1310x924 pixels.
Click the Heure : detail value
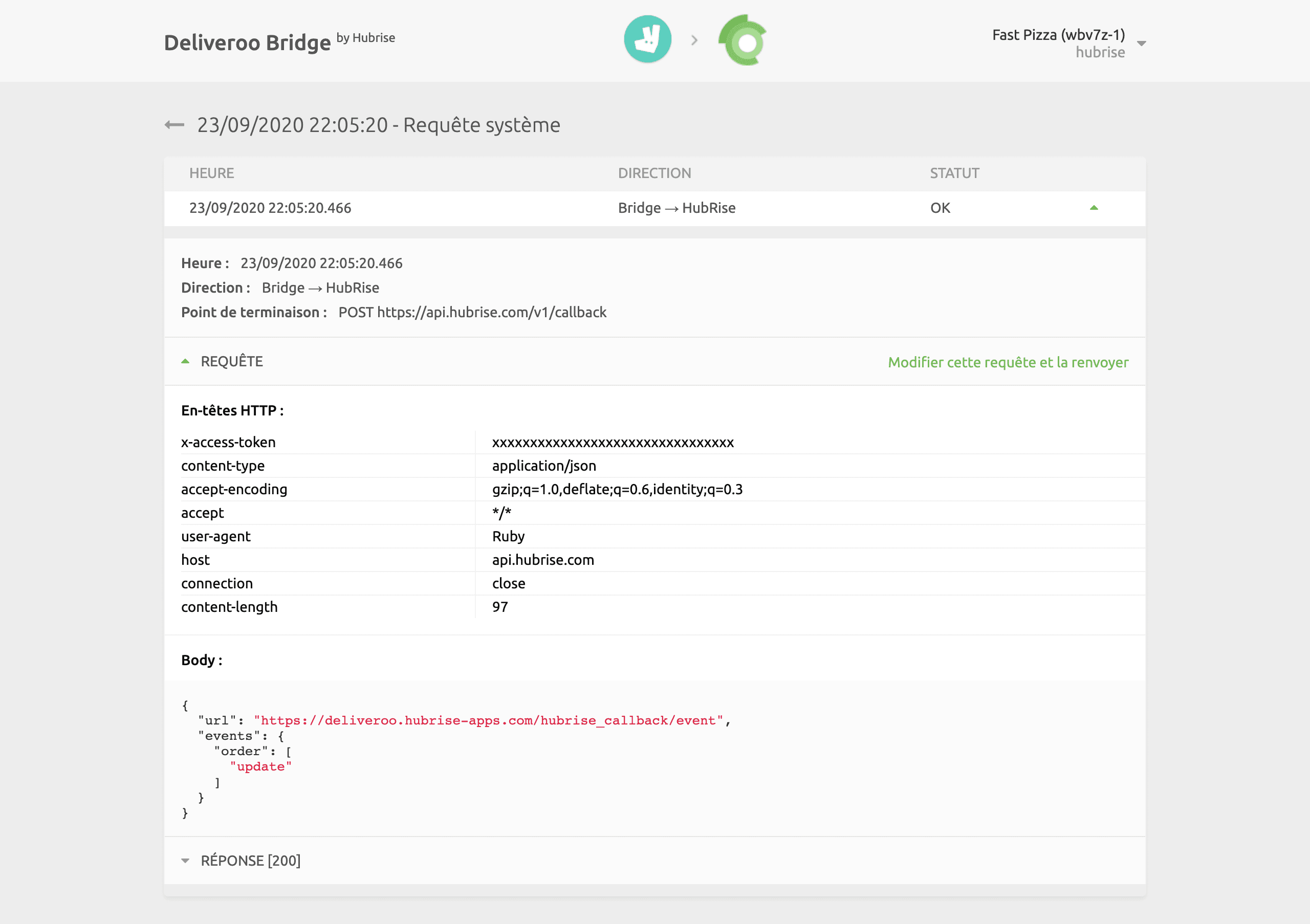point(321,263)
